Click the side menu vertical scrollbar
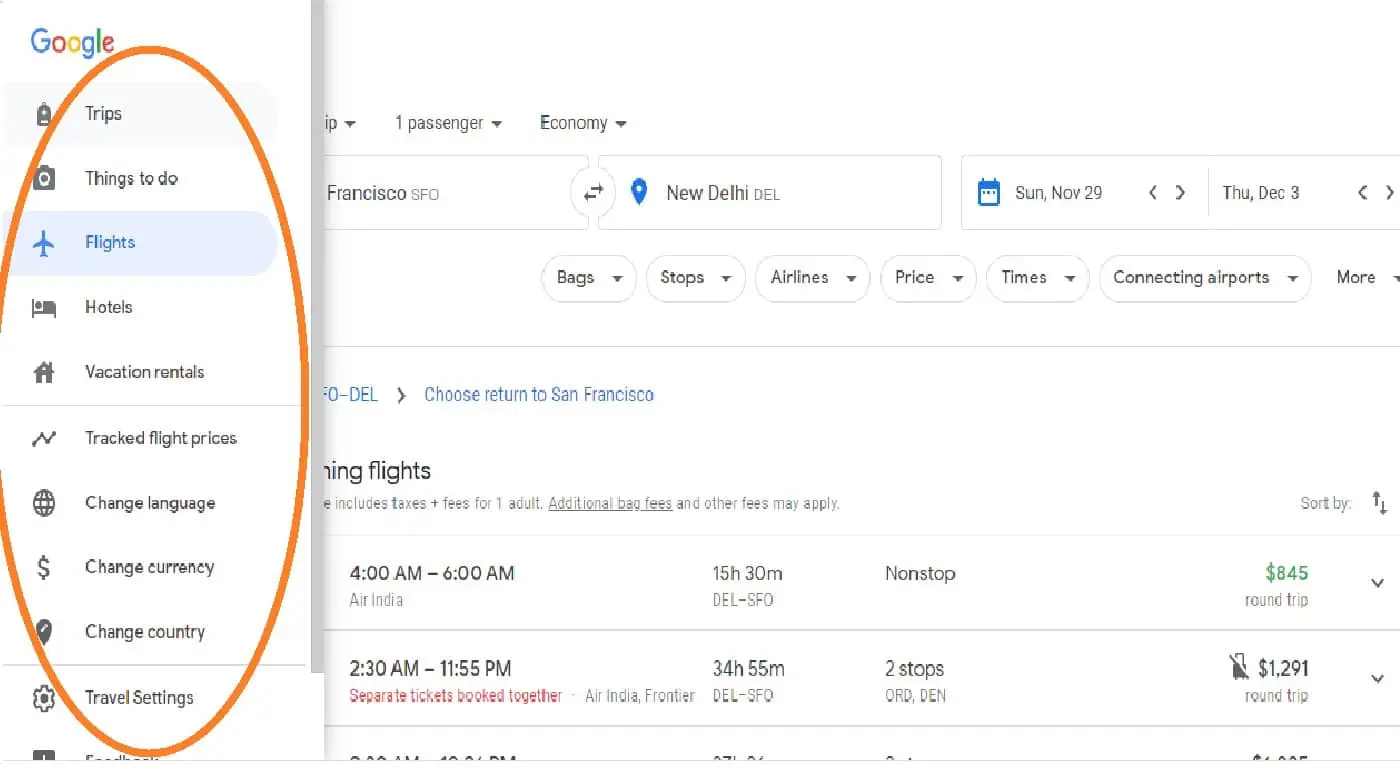 coord(318,335)
